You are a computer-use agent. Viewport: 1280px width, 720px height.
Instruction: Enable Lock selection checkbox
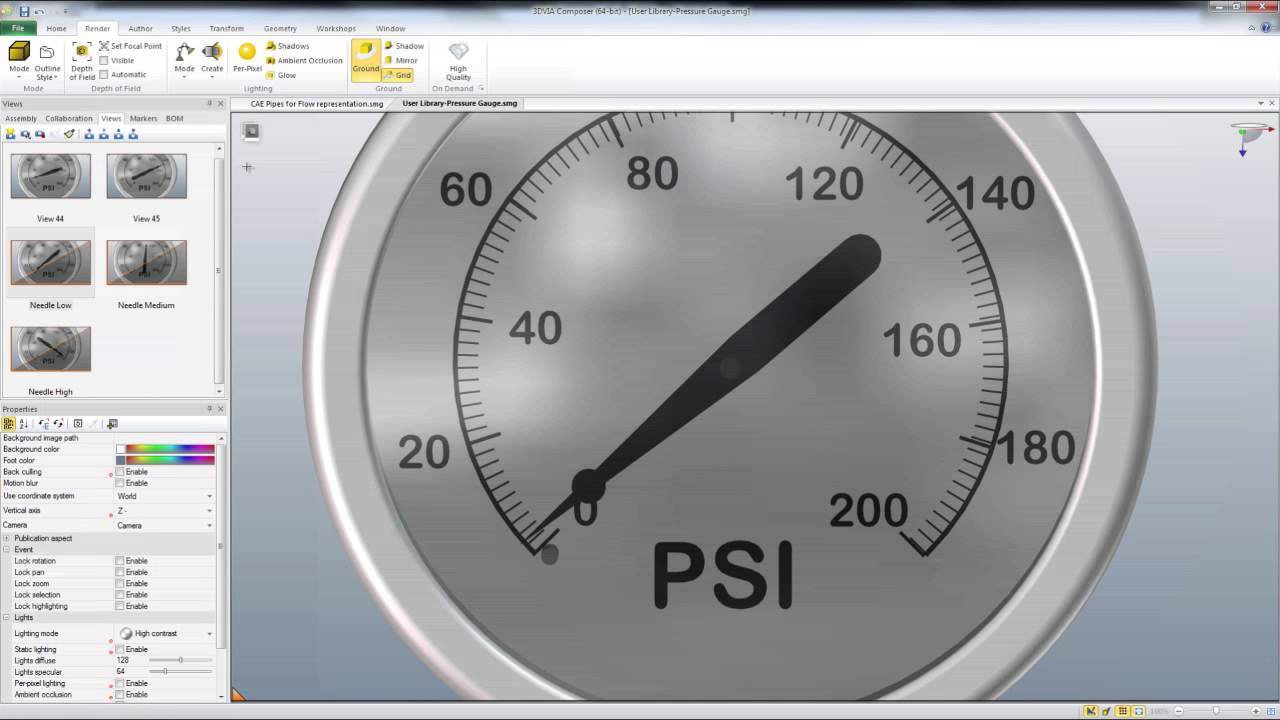[120, 595]
